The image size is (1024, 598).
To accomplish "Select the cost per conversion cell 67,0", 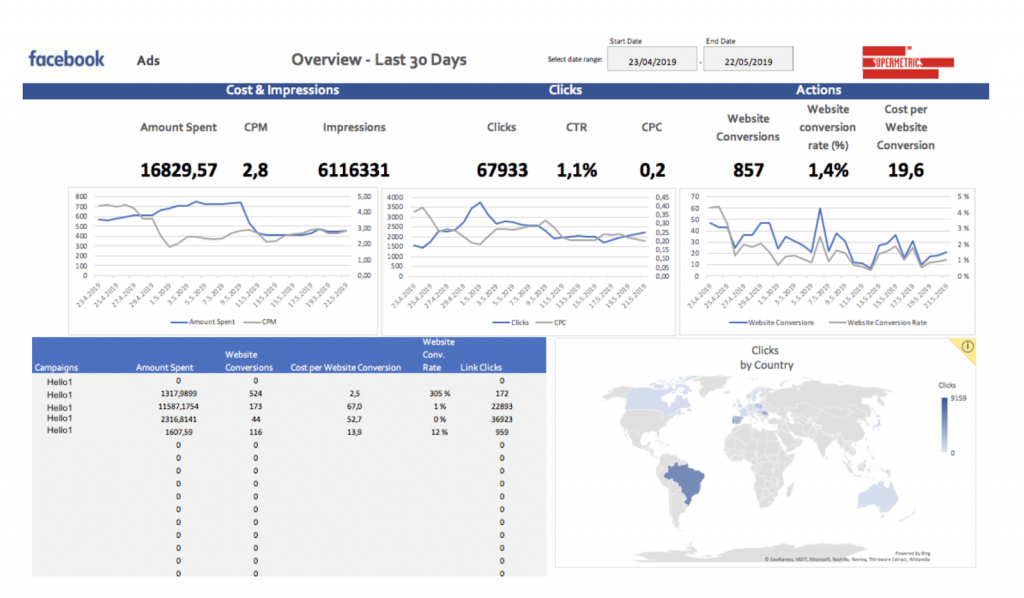I will coord(354,406).
